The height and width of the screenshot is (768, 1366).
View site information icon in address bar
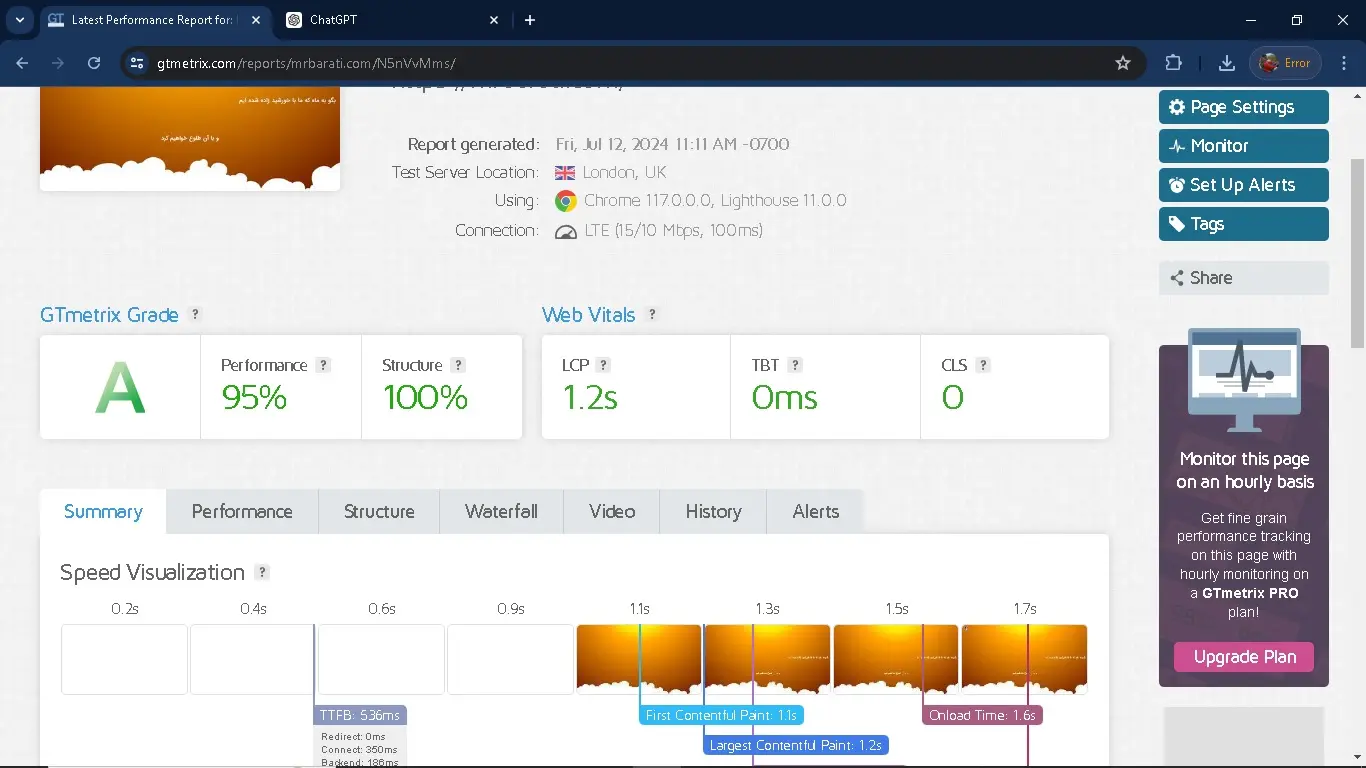(x=137, y=63)
